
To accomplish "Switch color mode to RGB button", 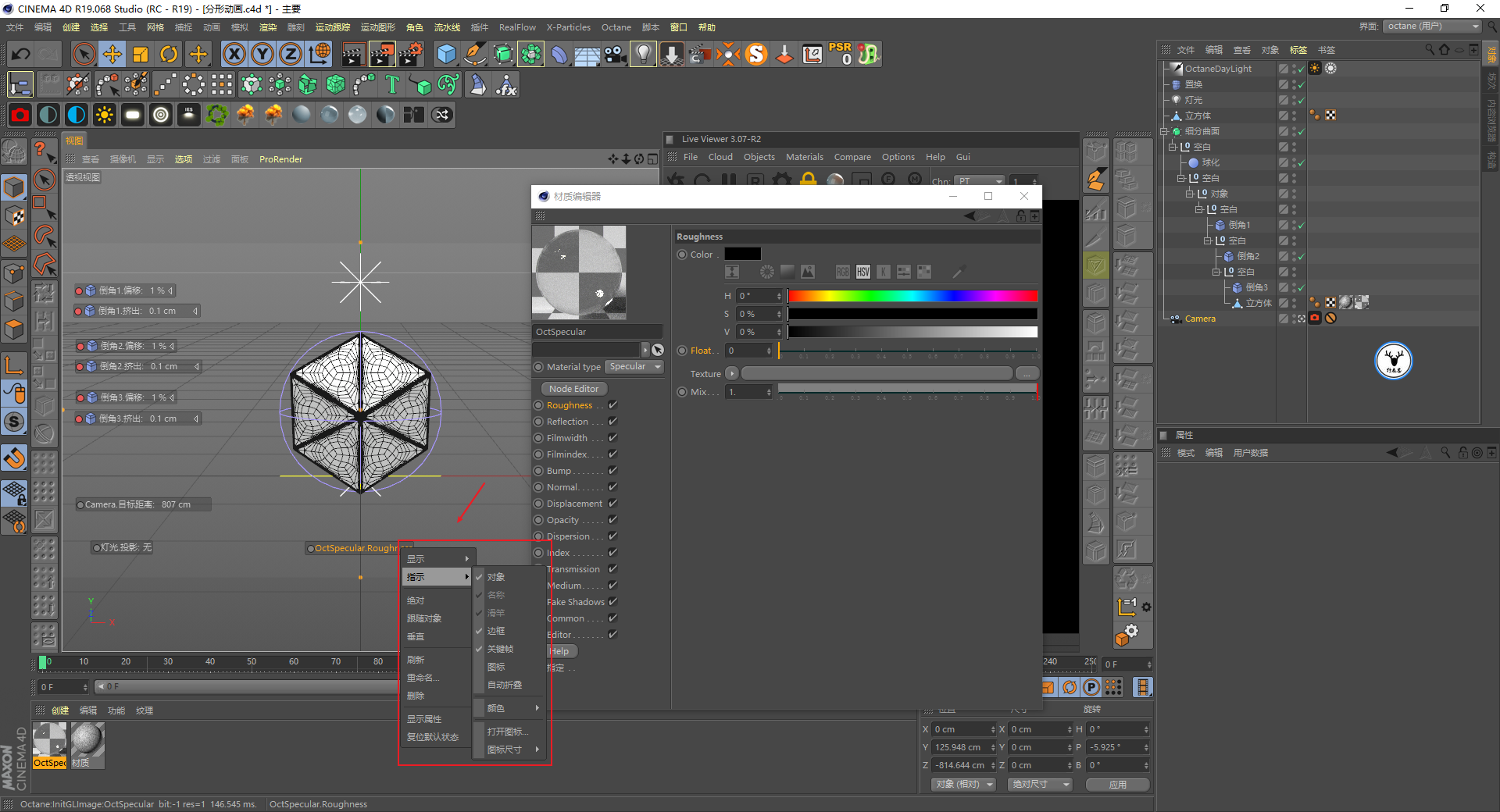I will pyautogui.click(x=842, y=272).
